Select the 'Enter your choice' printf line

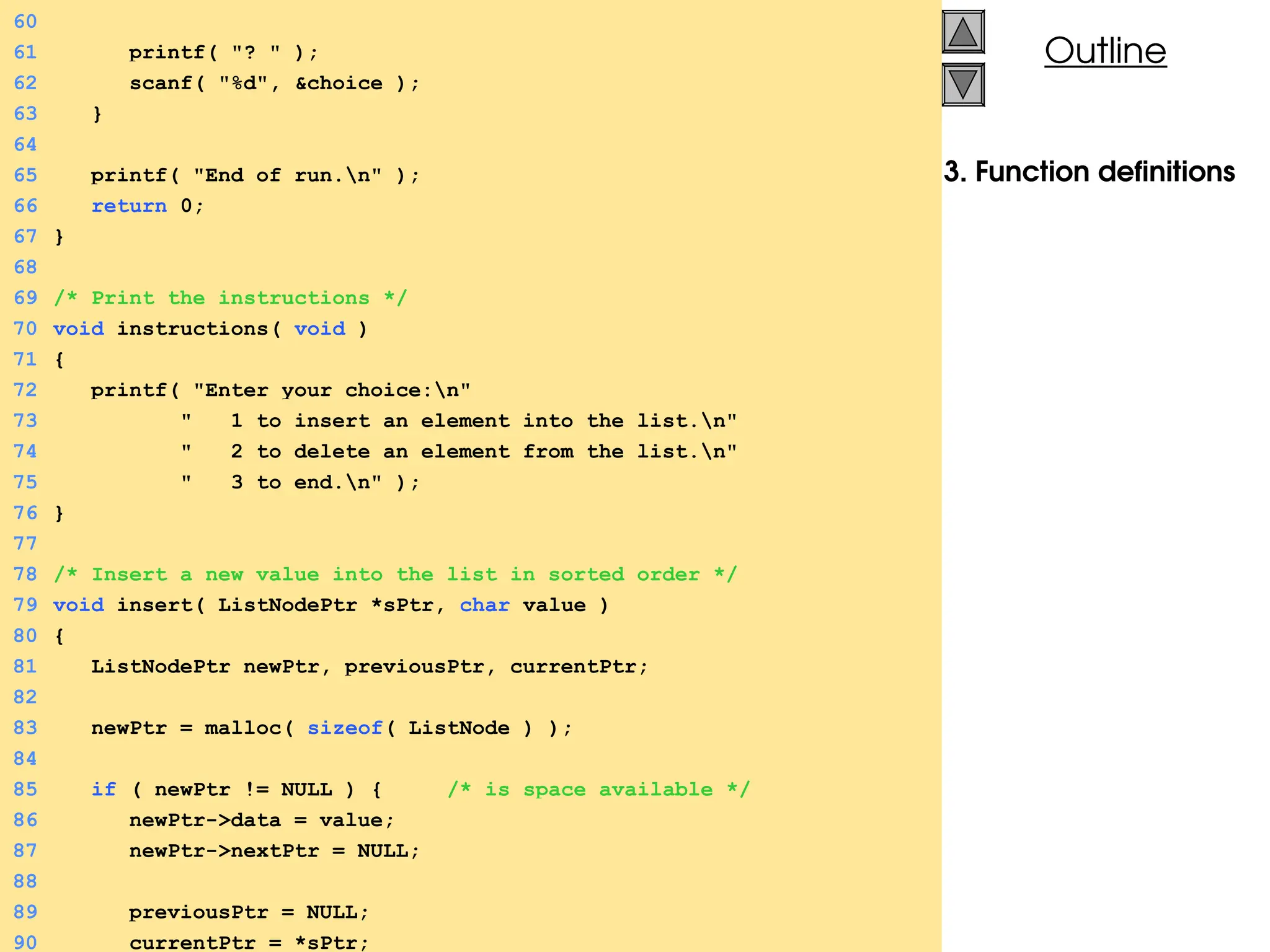pyautogui.click(x=280, y=390)
